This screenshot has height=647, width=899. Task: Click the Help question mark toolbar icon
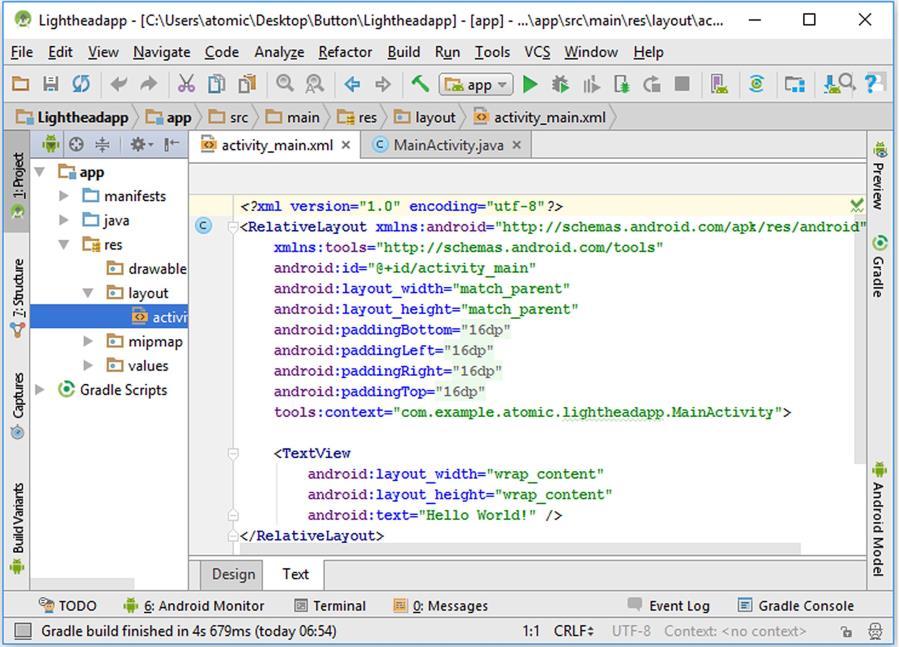[872, 84]
